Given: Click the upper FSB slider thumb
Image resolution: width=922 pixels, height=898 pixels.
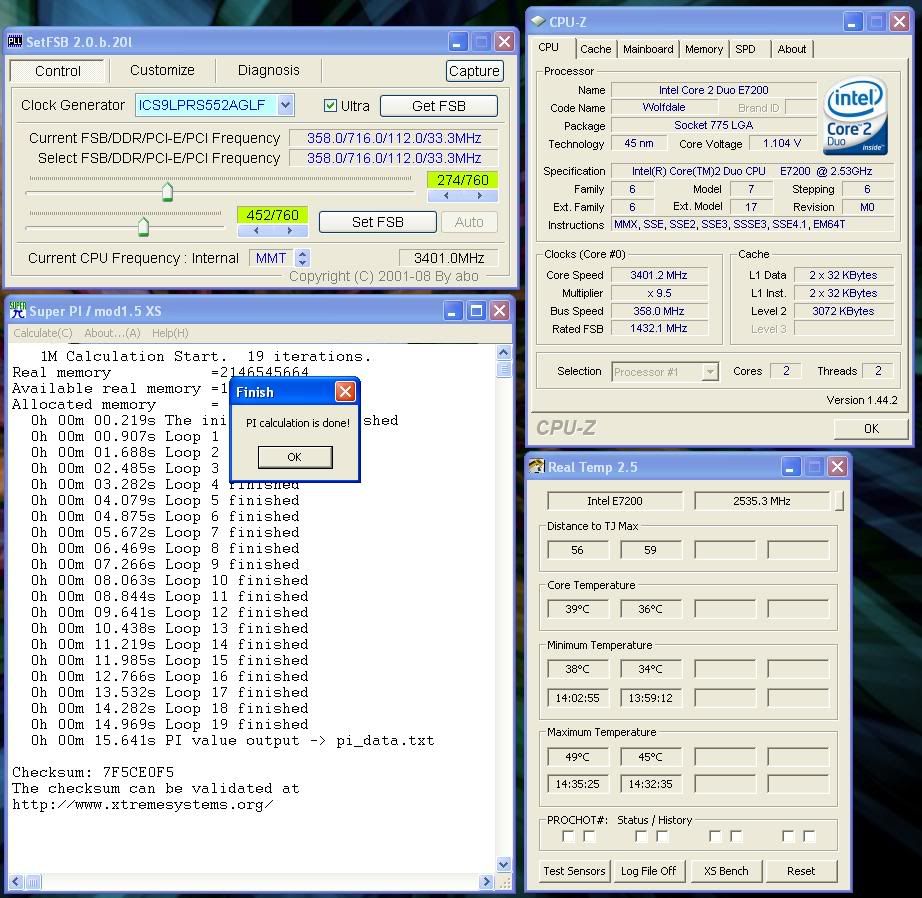Looking at the screenshot, I should (x=168, y=192).
